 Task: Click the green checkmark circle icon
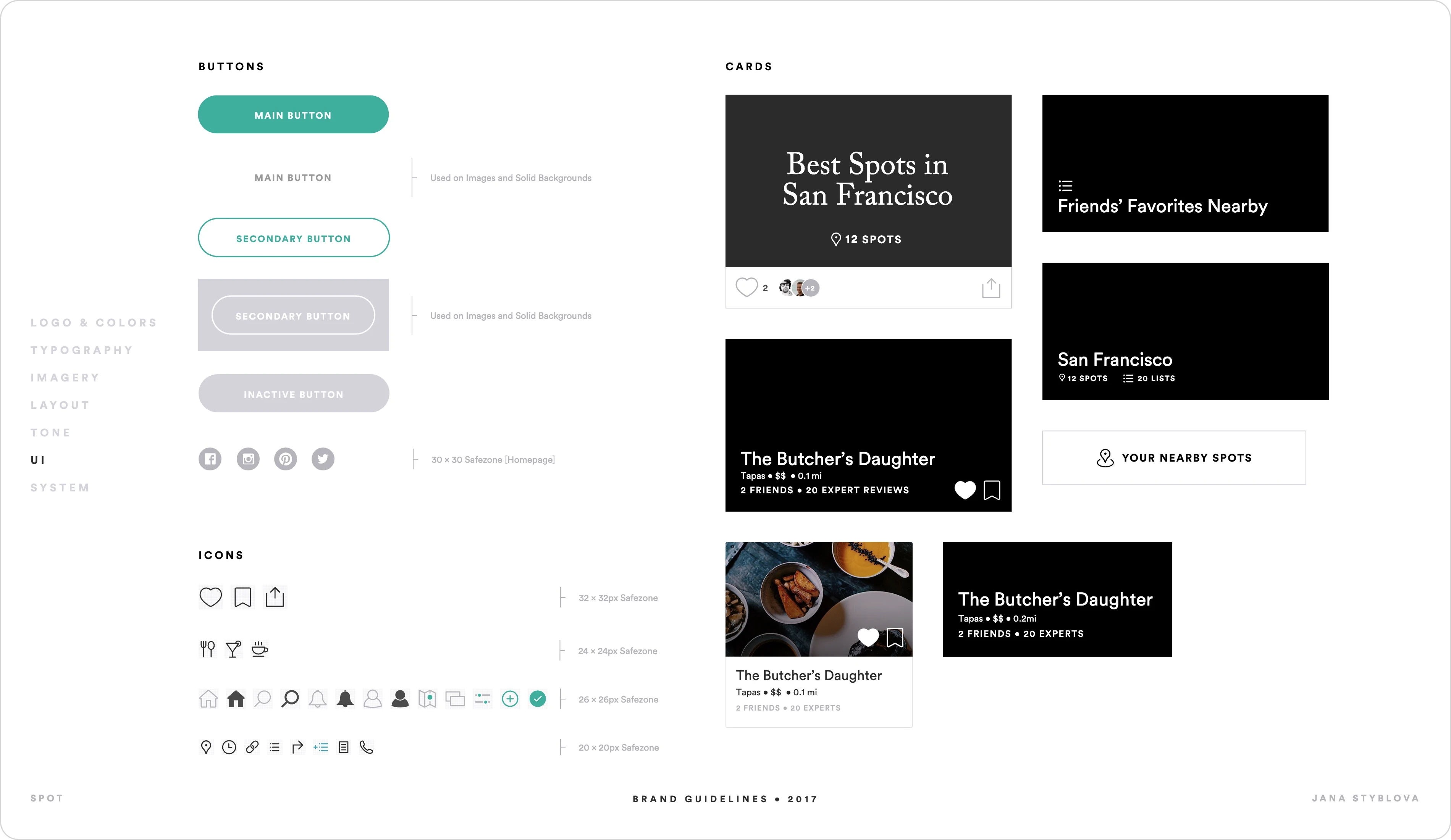tap(537, 698)
